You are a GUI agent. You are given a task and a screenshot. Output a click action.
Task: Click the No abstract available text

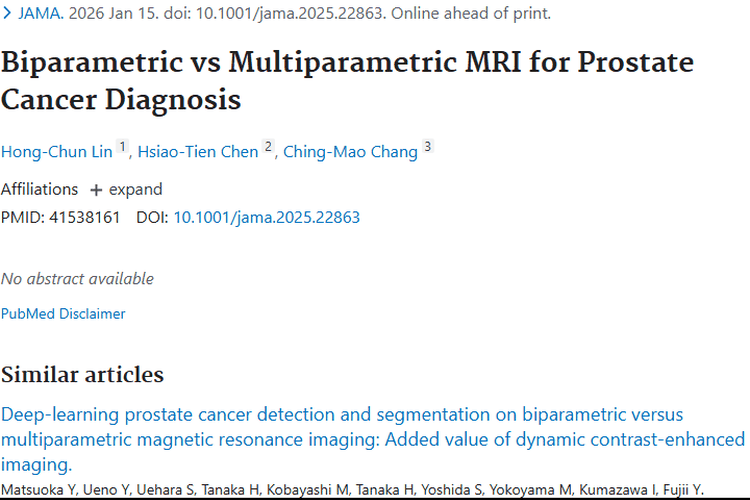77,279
